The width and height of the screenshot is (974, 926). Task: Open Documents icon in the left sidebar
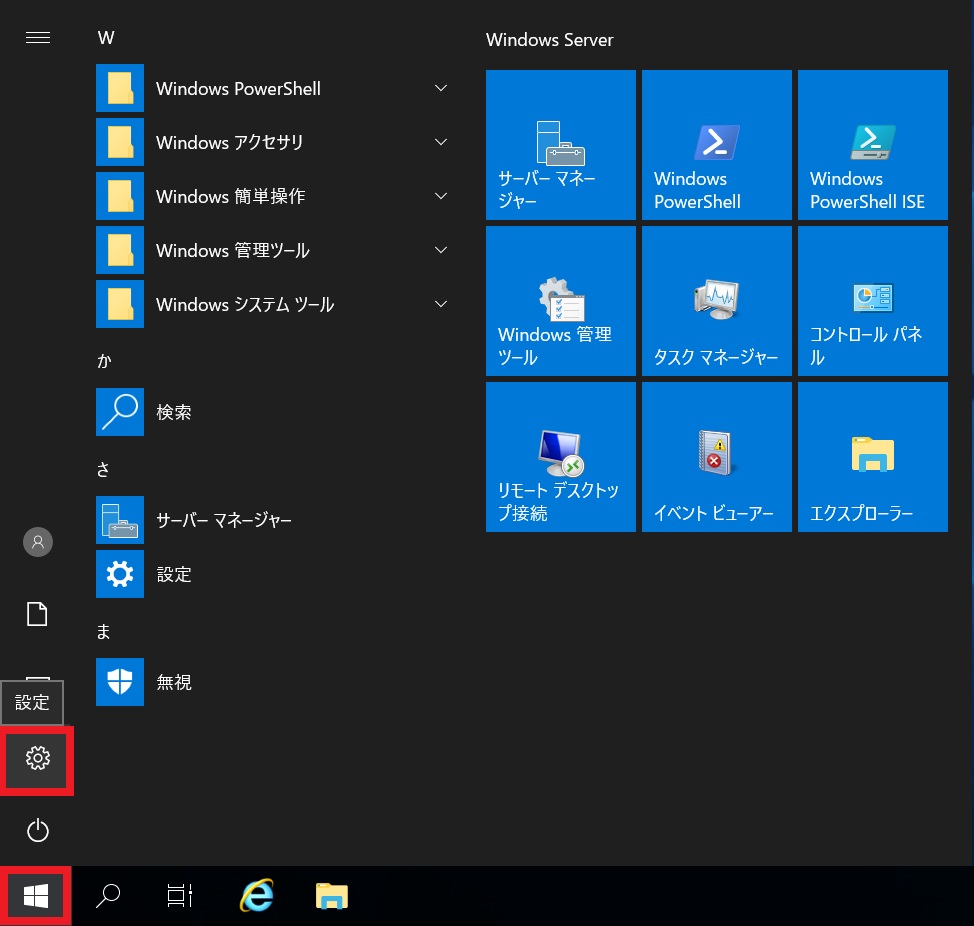[x=37, y=614]
